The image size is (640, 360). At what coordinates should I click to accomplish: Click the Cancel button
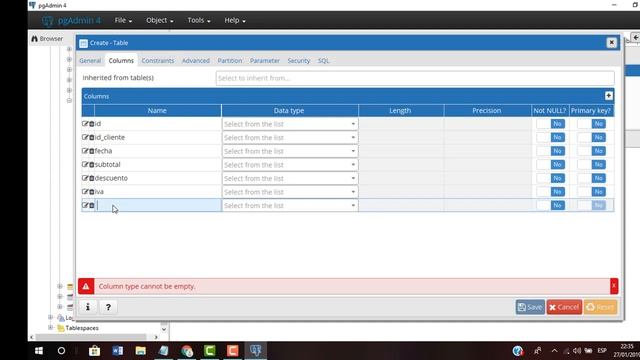click(x=564, y=307)
